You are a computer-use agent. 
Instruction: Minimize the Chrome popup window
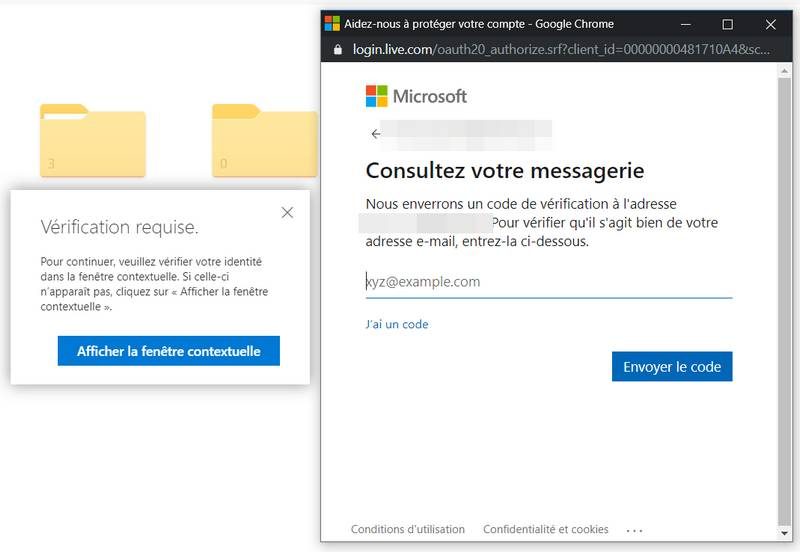[x=687, y=24]
